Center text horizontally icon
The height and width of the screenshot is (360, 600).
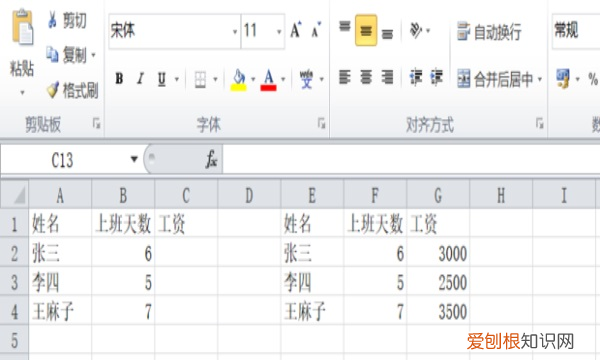pos(366,77)
